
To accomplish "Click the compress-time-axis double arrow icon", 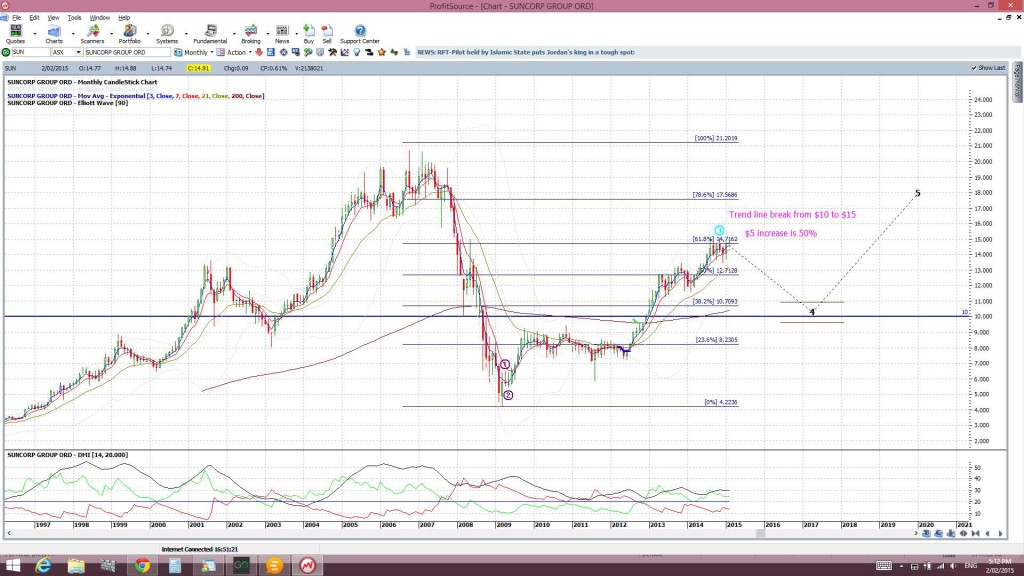I will click(x=963, y=533).
